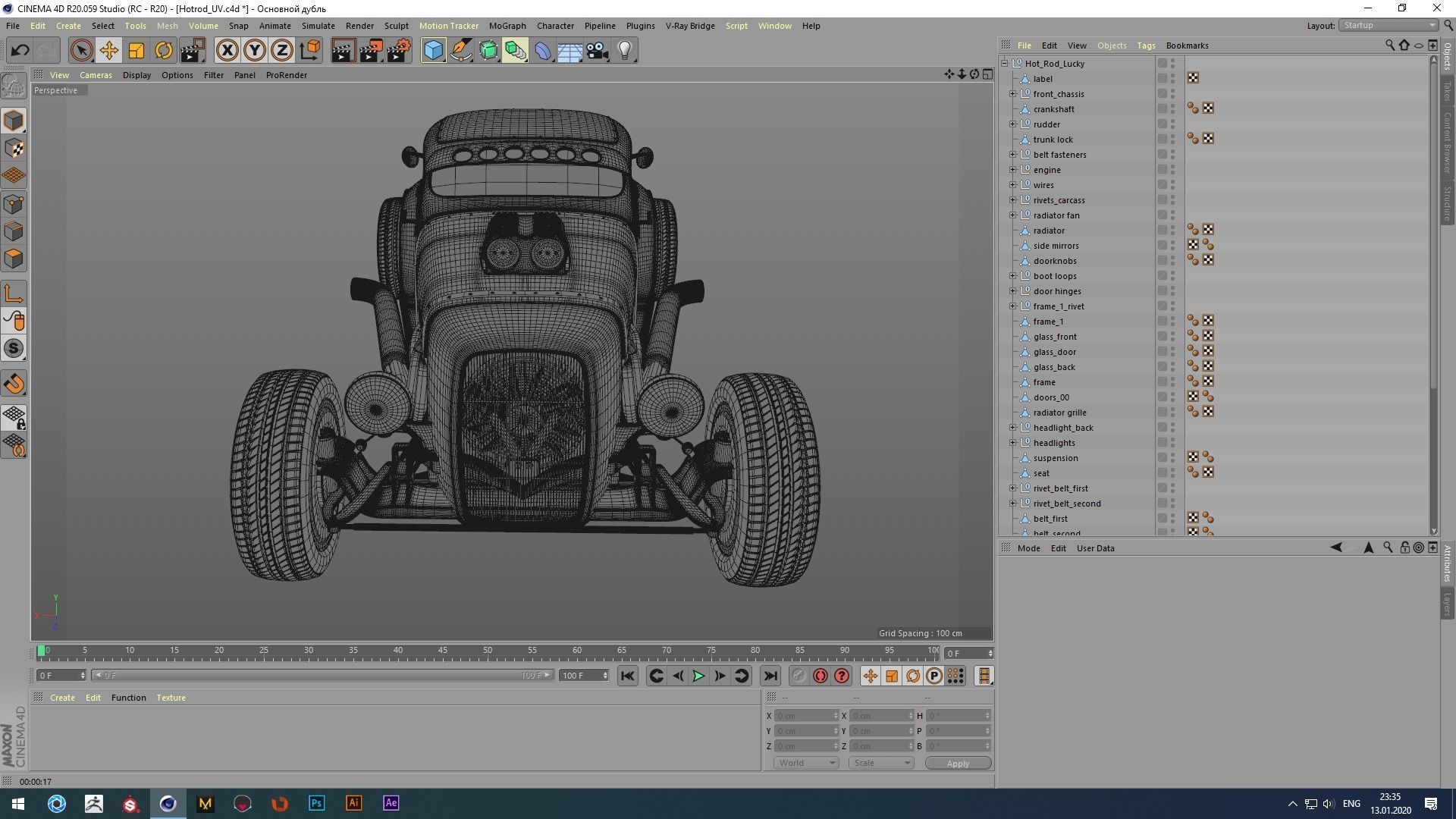
Task: Toggle layer box for radiator object
Action: (1162, 231)
